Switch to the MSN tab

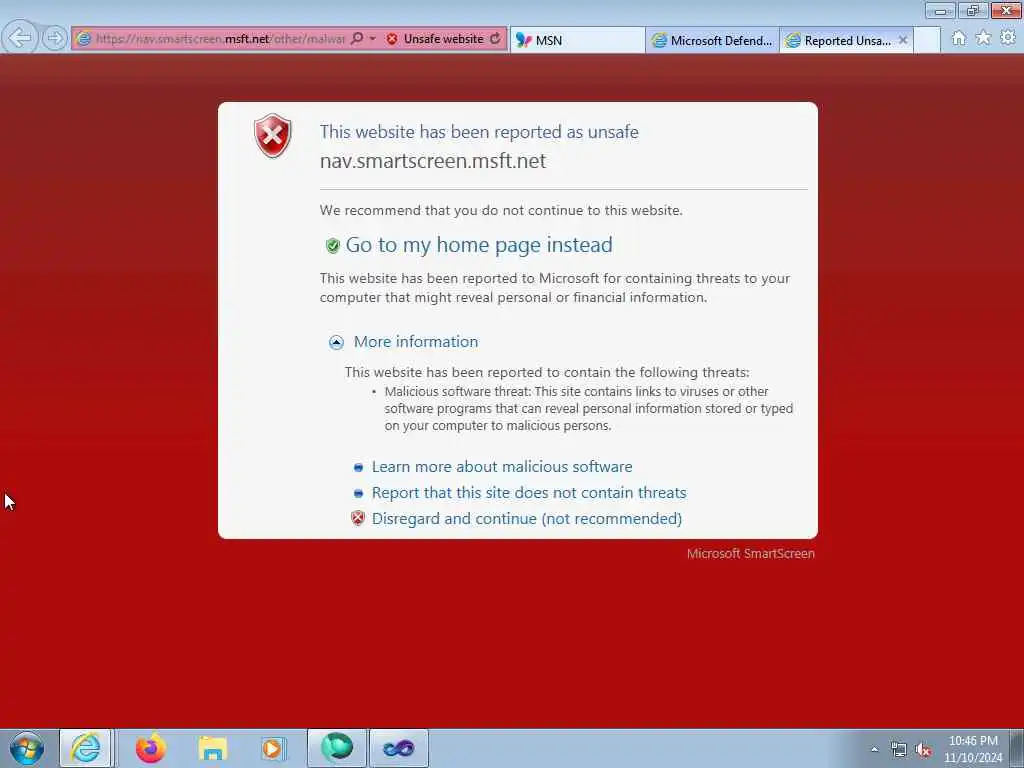pyautogui.click(x=577, y=40)
